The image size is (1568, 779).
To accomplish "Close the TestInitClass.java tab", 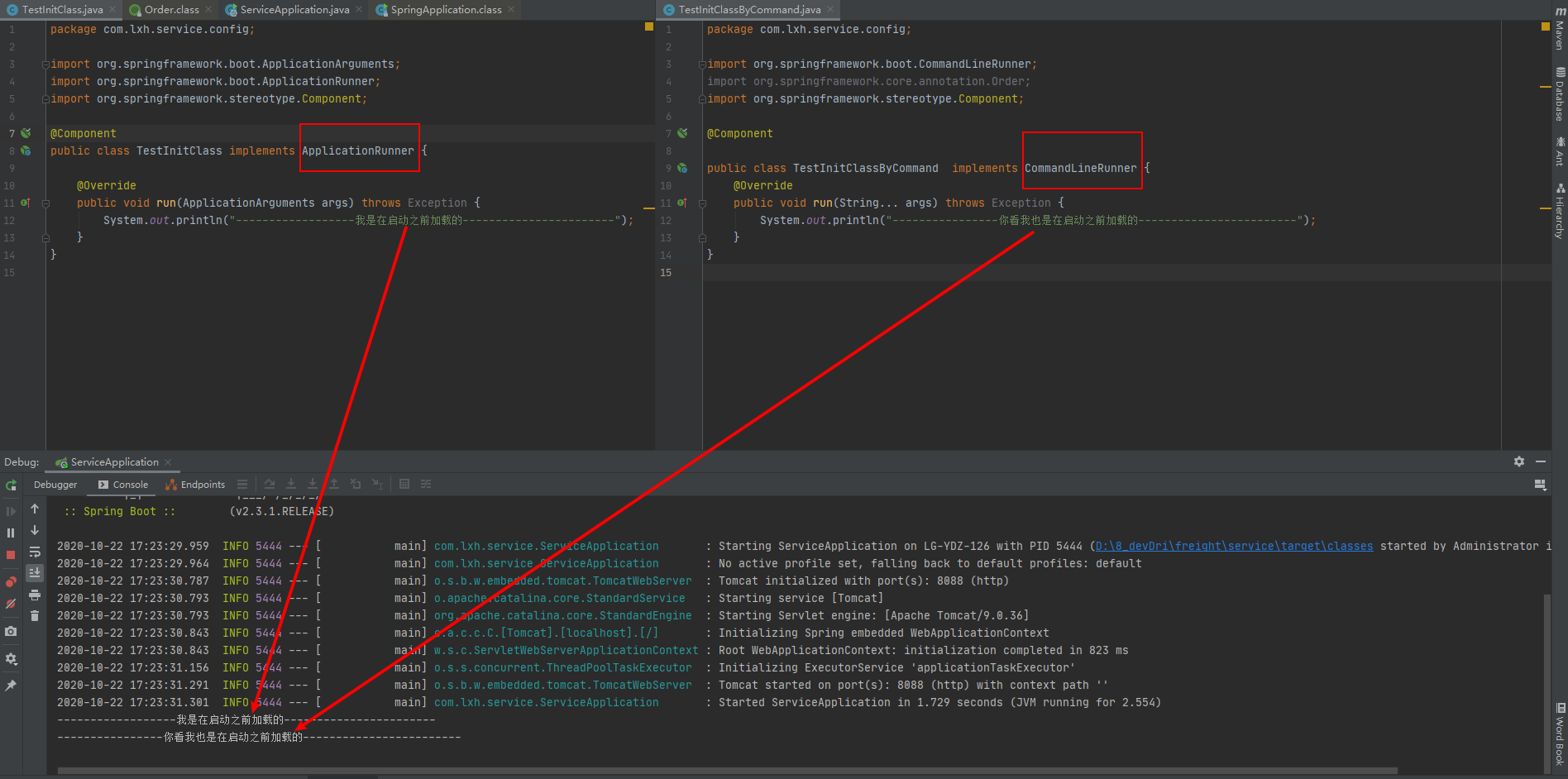I will (112, 10).
